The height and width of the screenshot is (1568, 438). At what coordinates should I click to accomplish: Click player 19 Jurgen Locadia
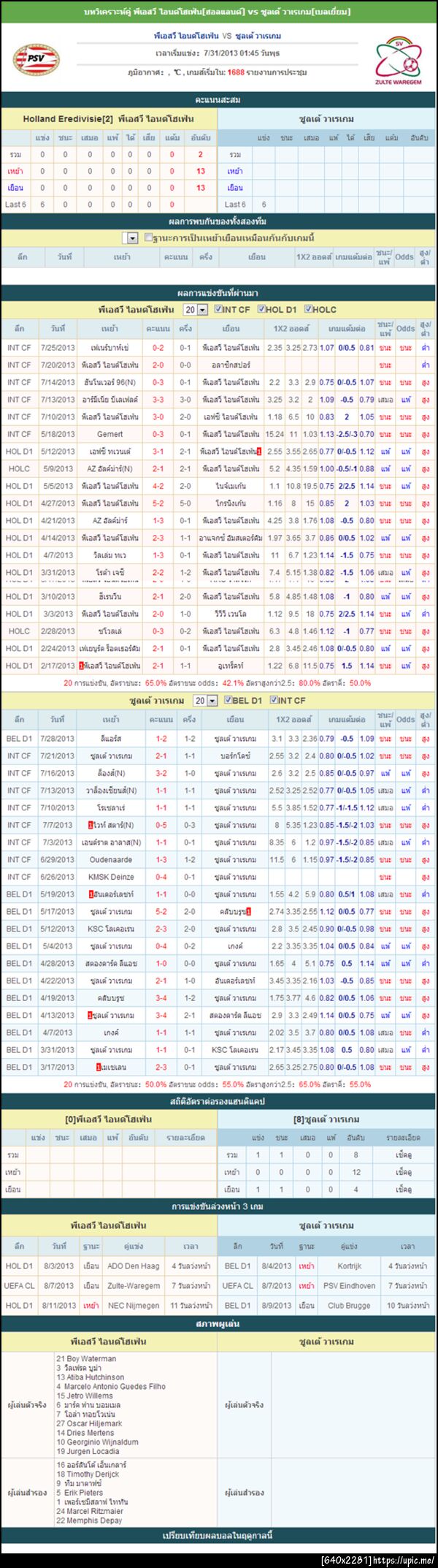88,1452
